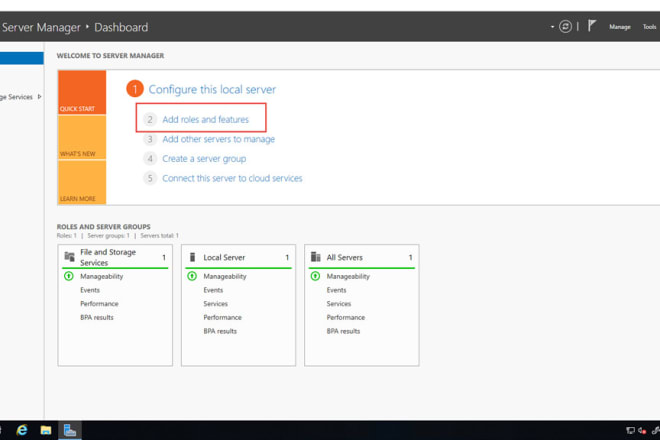Viewport: 660px width, 440px height.
Task: Click Add other servers to manage
Action: pyautogui.click(x=218, y=139)
